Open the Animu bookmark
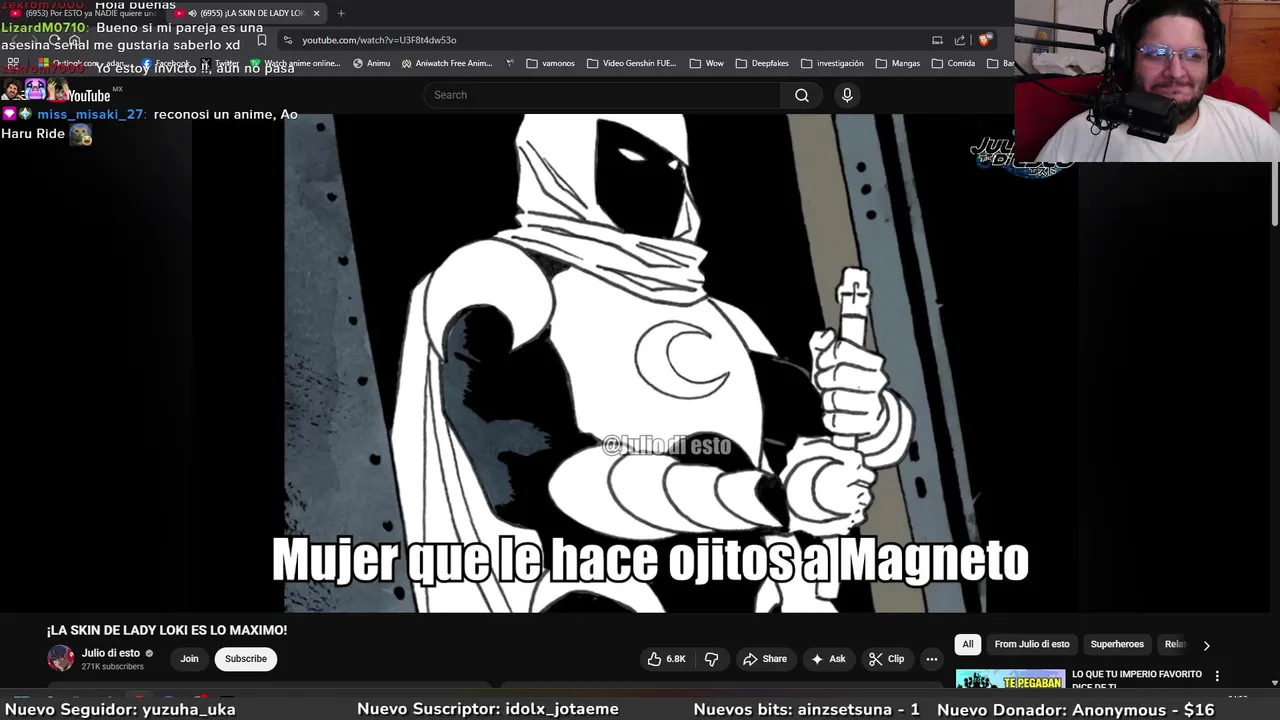This screenshot has width=1280, height=720. point(371,63)
